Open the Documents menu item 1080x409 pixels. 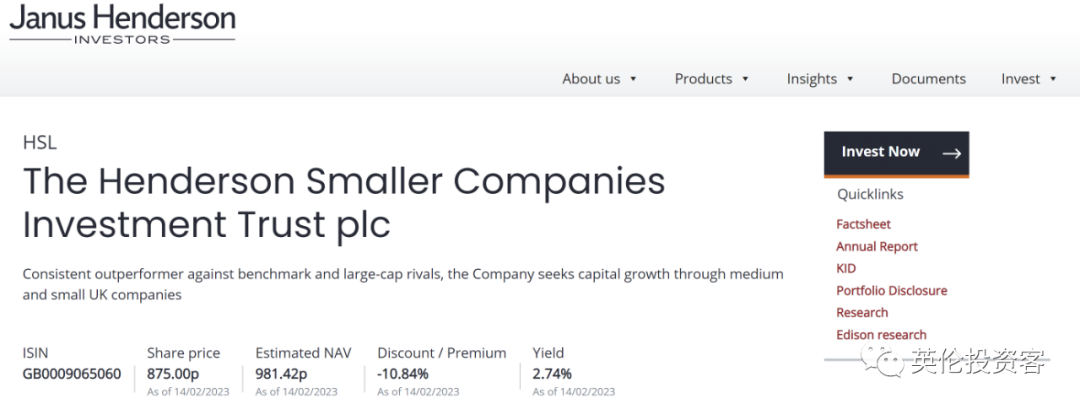pos(928,79)
